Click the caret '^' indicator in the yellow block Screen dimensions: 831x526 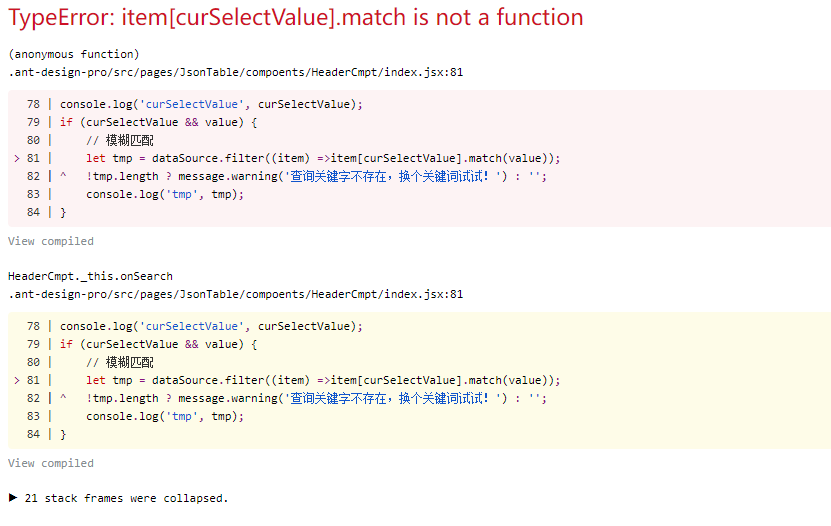coord(63,398)
